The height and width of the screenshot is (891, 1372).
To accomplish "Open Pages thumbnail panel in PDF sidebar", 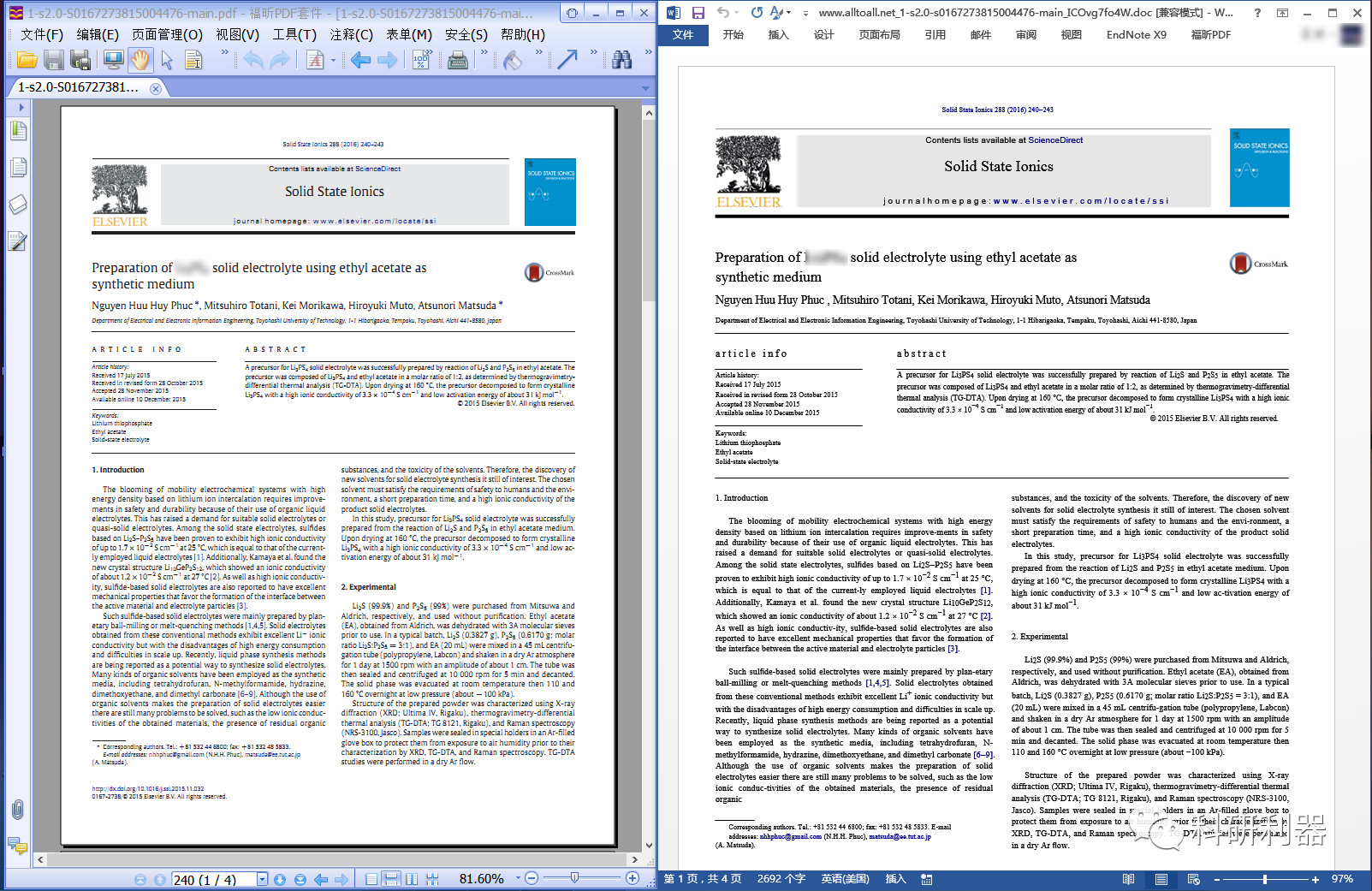I will click(x=18, y=167).
